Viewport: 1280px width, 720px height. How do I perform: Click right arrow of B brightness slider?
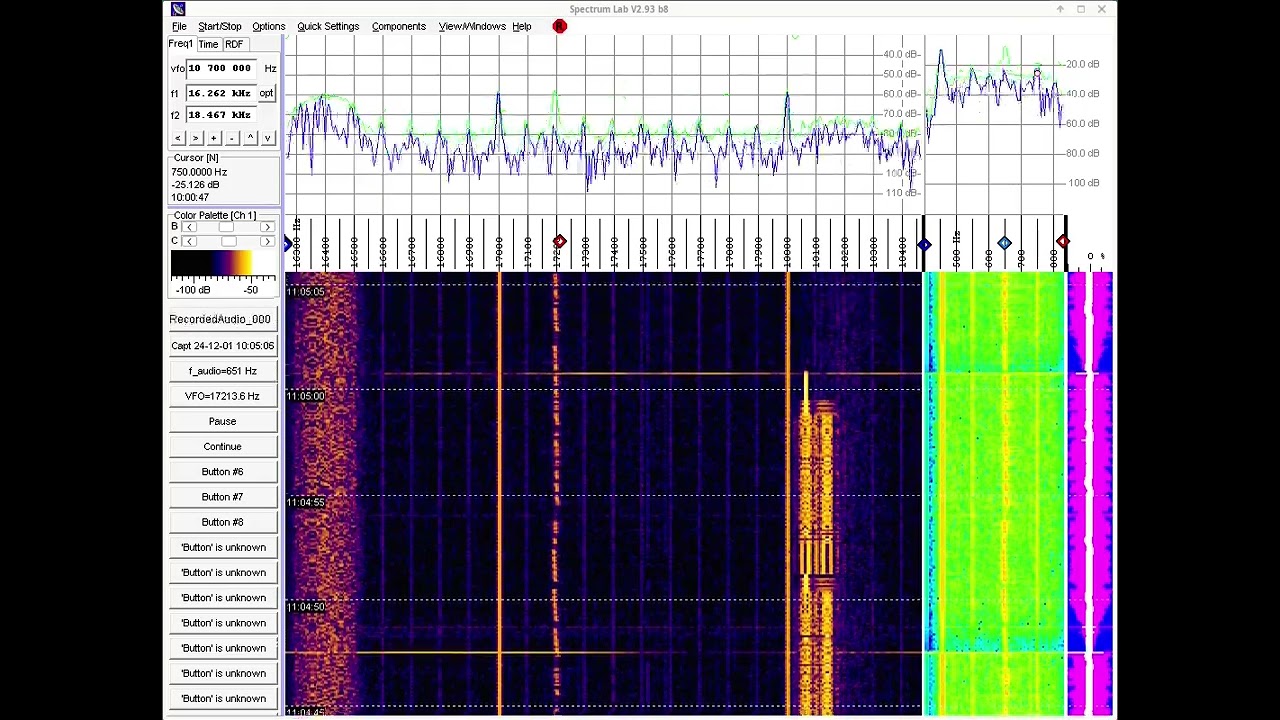[267, 227]
